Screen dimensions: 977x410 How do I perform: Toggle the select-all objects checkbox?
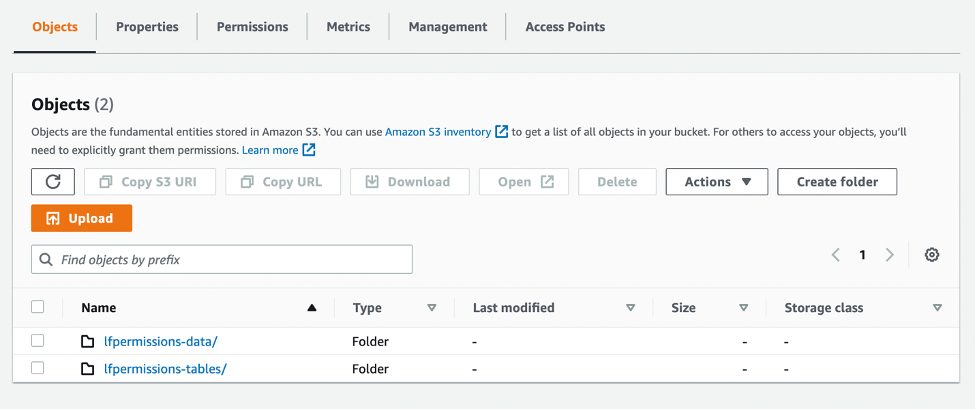click(38, 307)
